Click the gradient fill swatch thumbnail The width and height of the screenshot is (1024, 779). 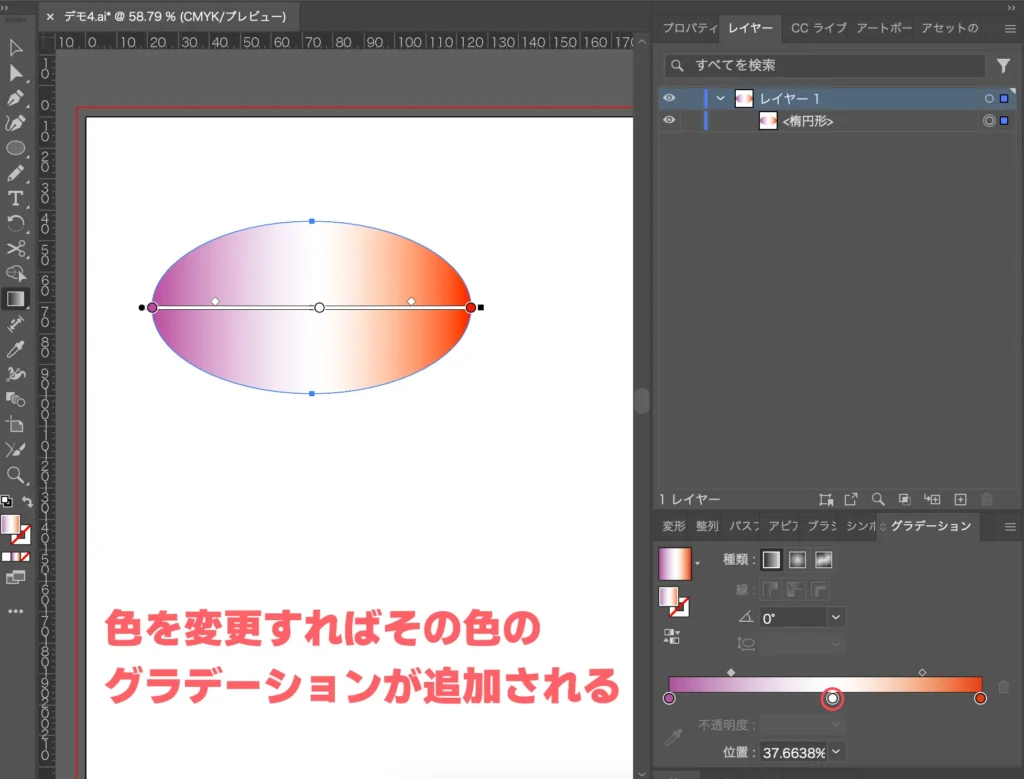(x=675, y=562)
